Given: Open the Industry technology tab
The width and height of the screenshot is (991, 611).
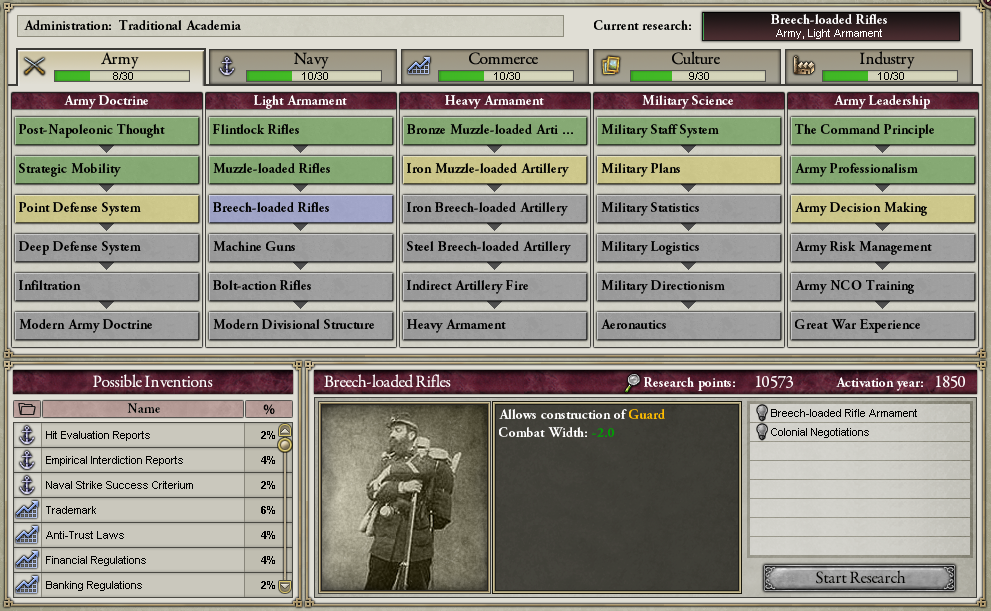Looking at the screenshot, I should point(879,66).
